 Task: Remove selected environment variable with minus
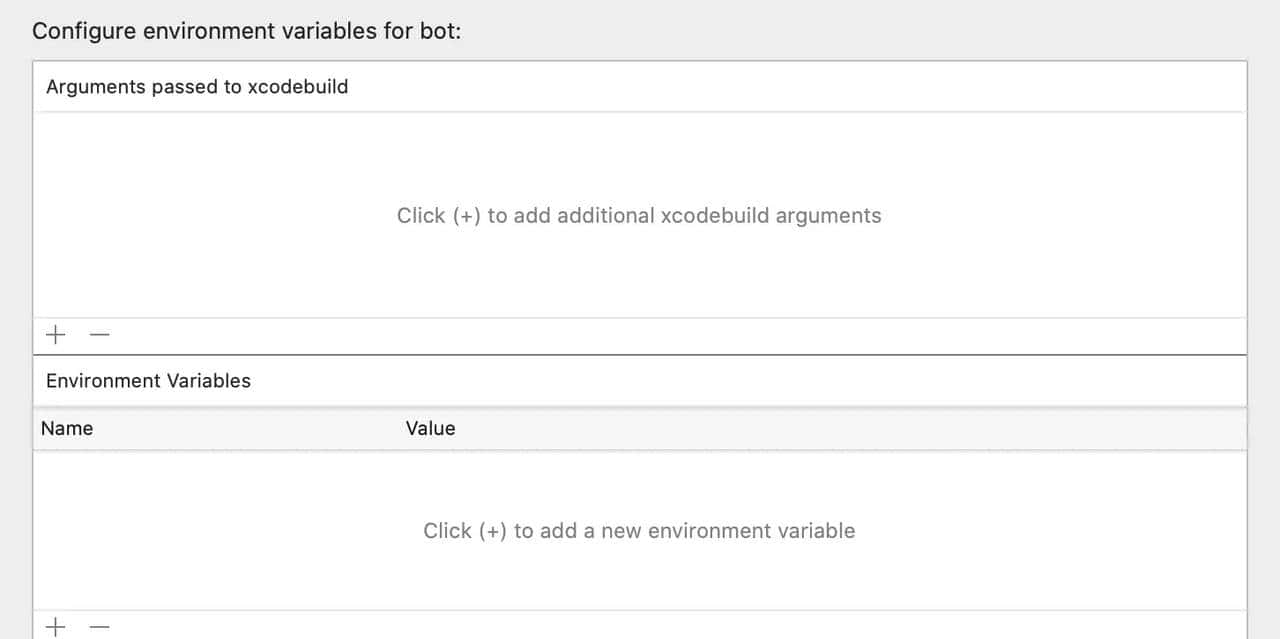click(98, 627)
